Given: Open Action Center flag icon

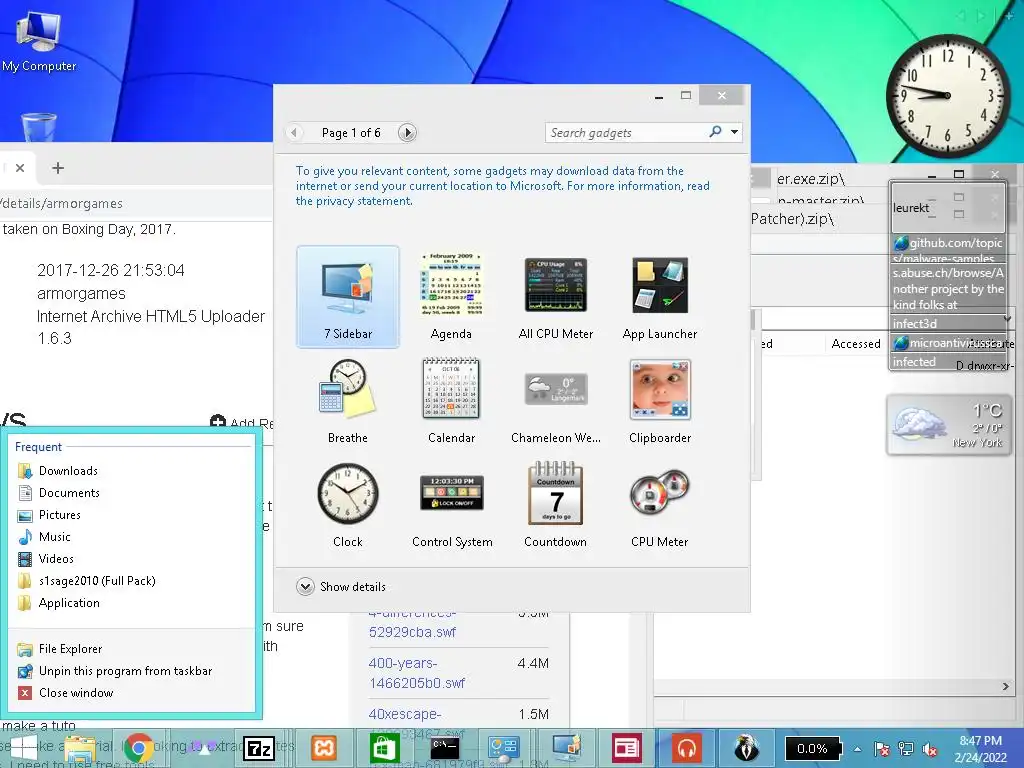Looking at the screenshot, I should (x=881, y=749).
